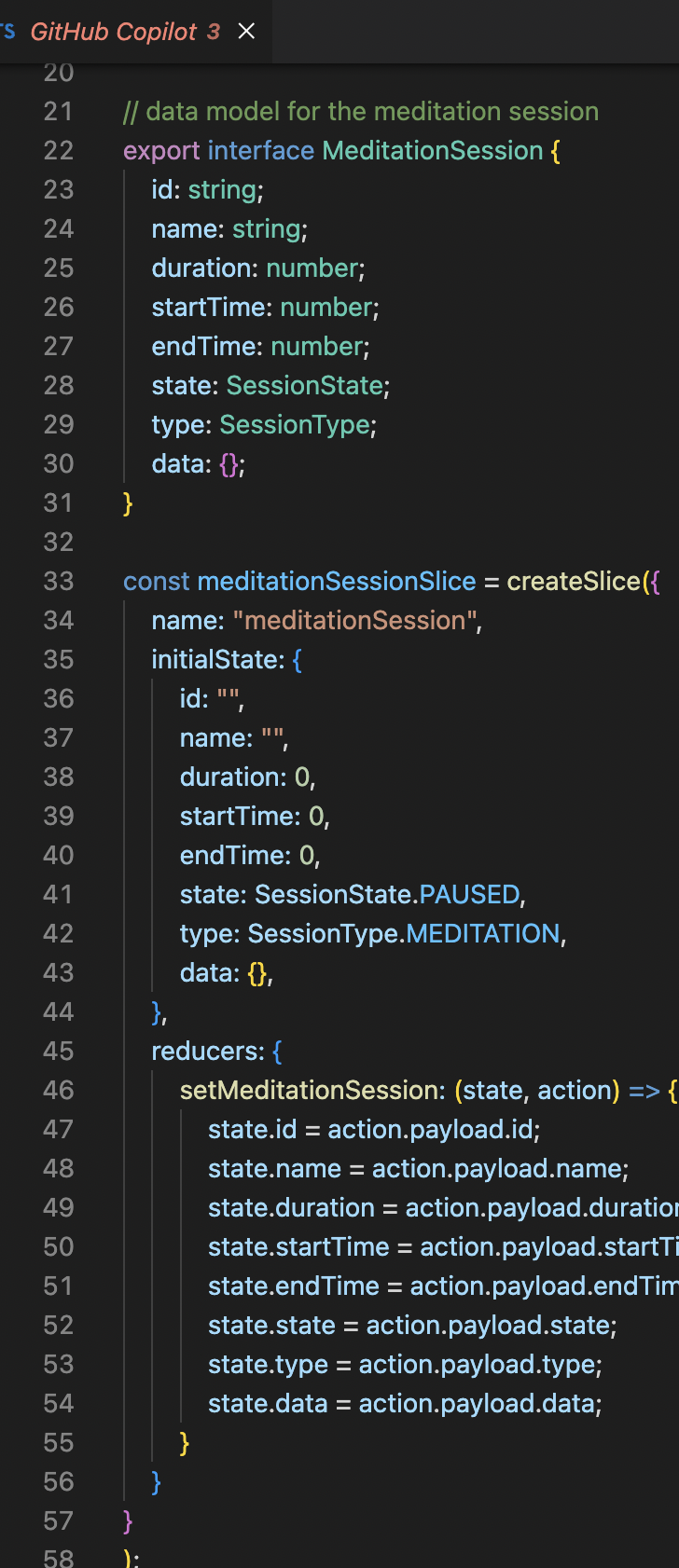Viewport: 679px width, 1568px height.
Task: Click the PAUSED enum value
Action: (x=468, y=894)
